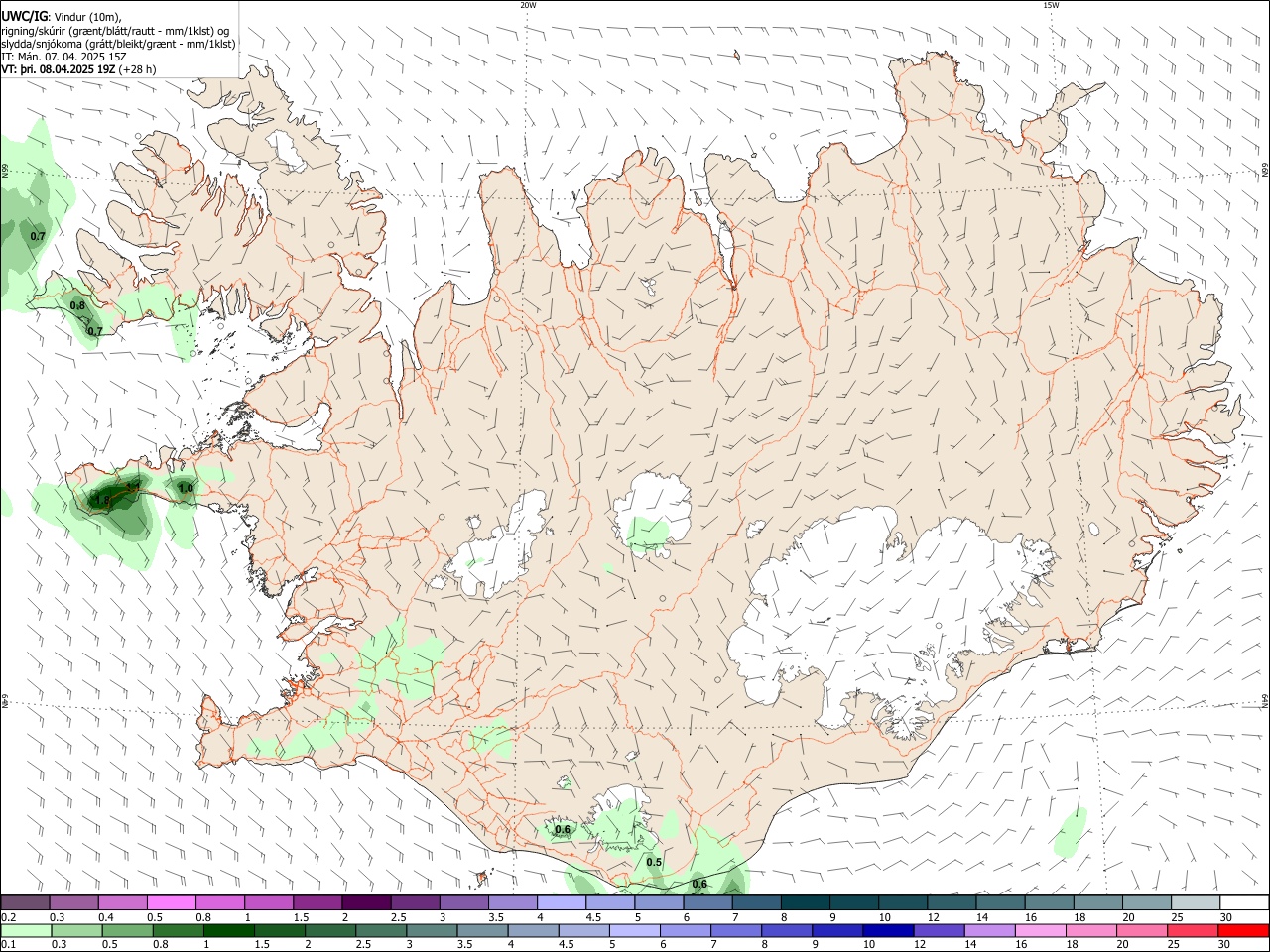Screen dimensions: 1270x952
Task: Click the '15W' longitude label
Action: coord(1051,5)
